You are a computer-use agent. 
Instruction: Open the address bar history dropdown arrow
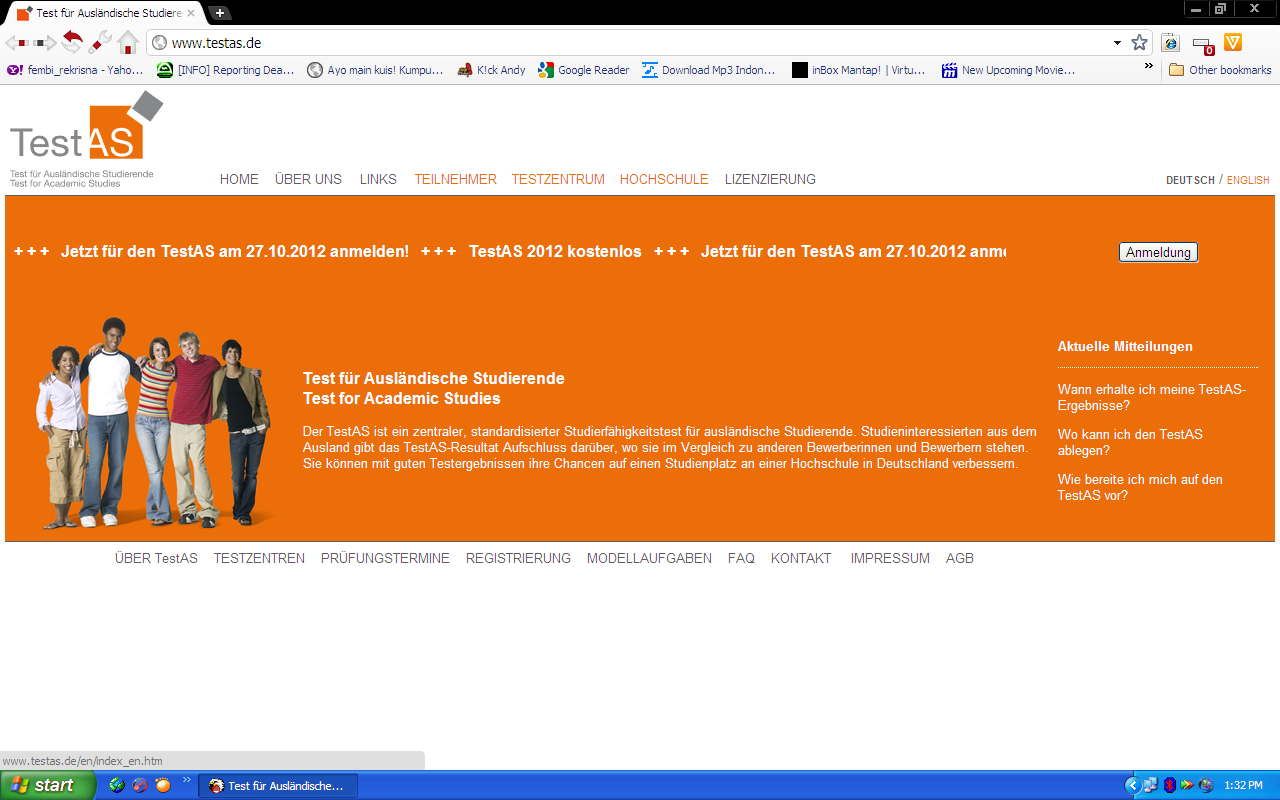(x=1117, y=44)
